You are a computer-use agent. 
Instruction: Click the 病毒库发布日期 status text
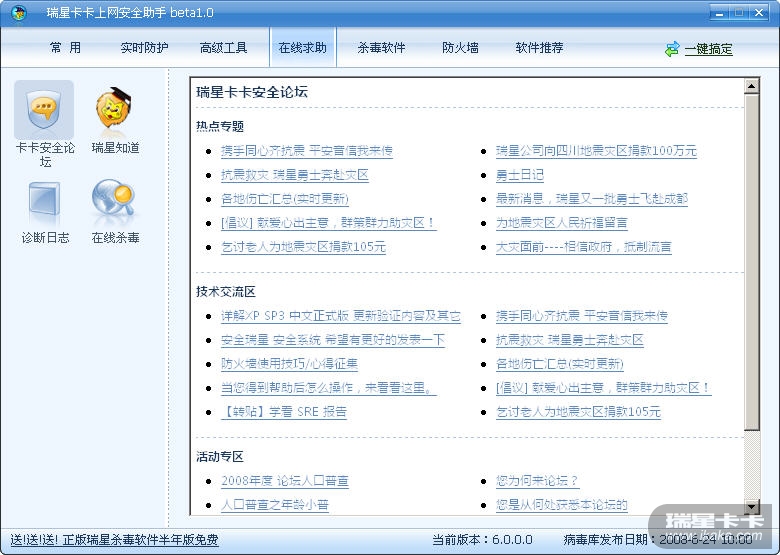pos(658,540)
